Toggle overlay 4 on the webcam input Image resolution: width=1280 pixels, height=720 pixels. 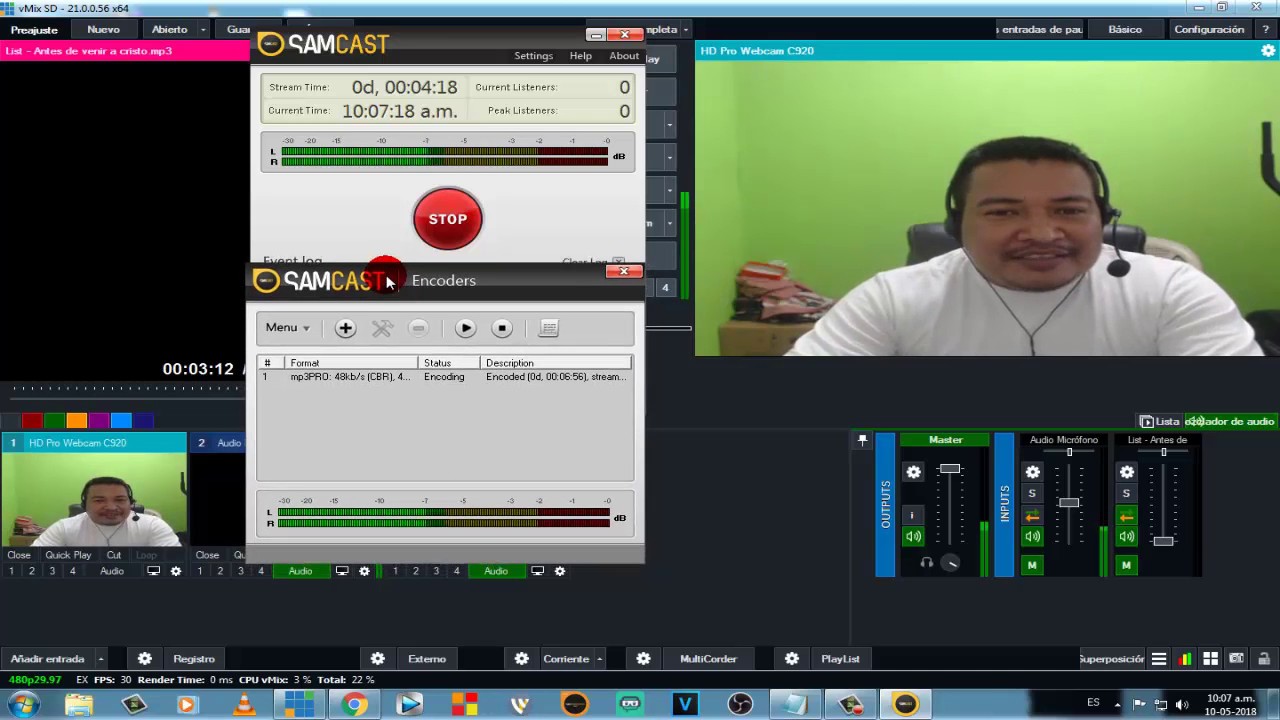72,571
